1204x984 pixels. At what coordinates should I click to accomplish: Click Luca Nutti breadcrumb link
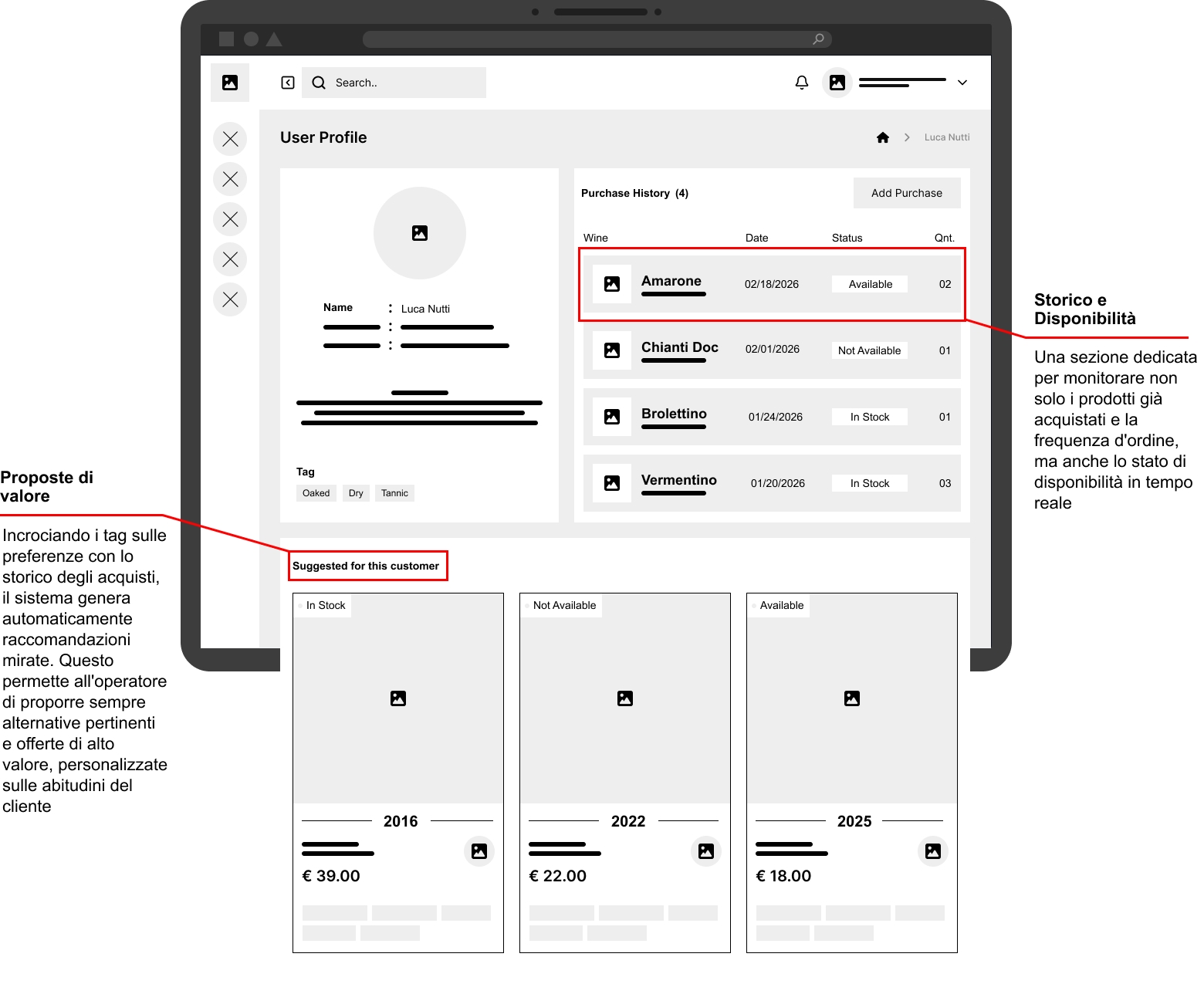pos(947,137)
